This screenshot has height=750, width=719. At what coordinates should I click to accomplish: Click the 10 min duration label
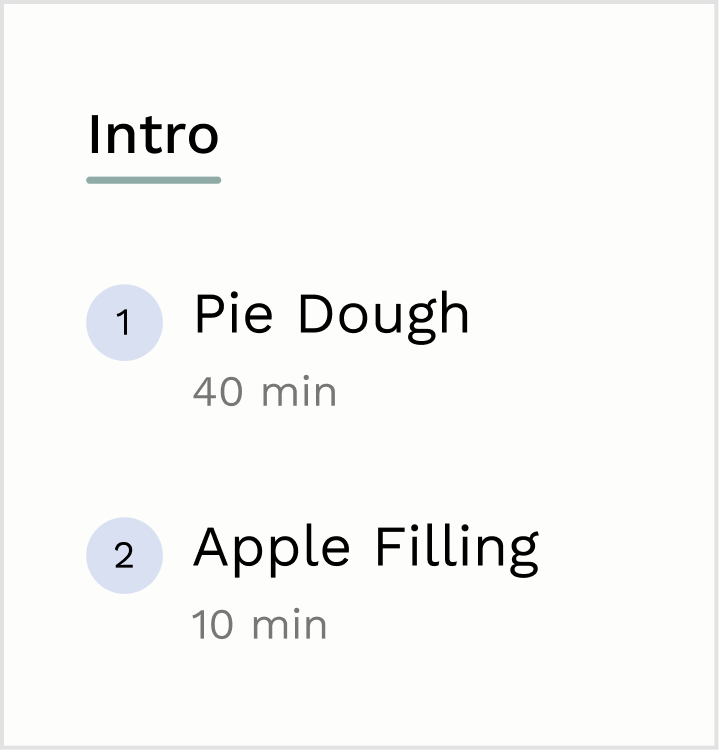pyautogui.click(x=259, y=624)
